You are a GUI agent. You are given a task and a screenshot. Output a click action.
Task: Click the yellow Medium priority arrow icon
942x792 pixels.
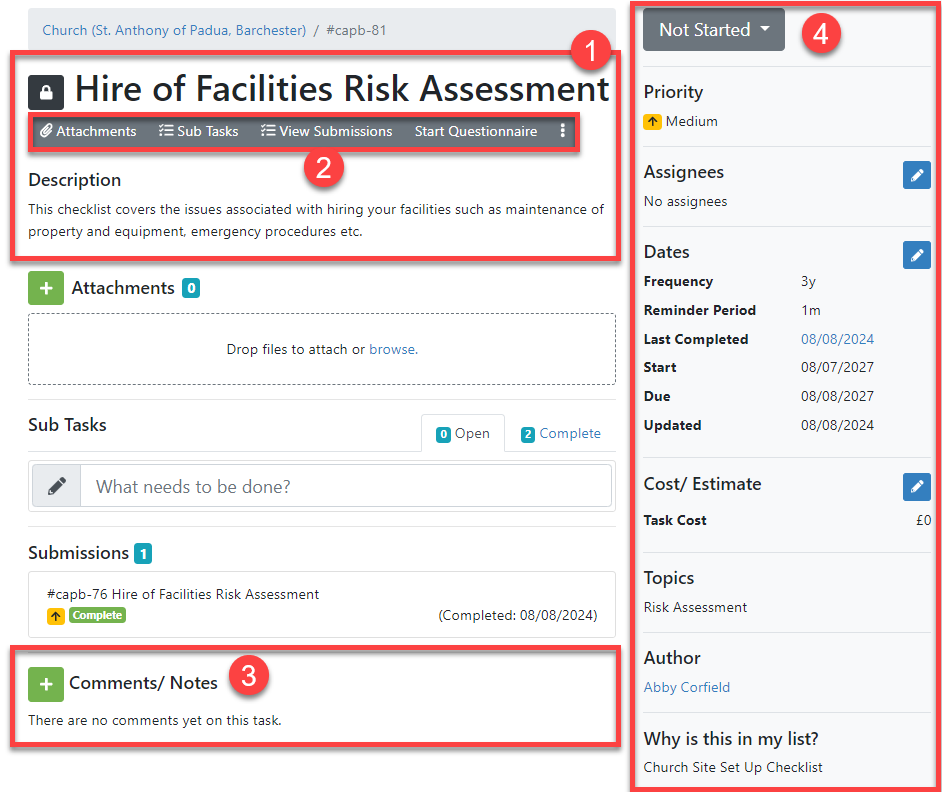pyautogui.click(x=652, y=122)
